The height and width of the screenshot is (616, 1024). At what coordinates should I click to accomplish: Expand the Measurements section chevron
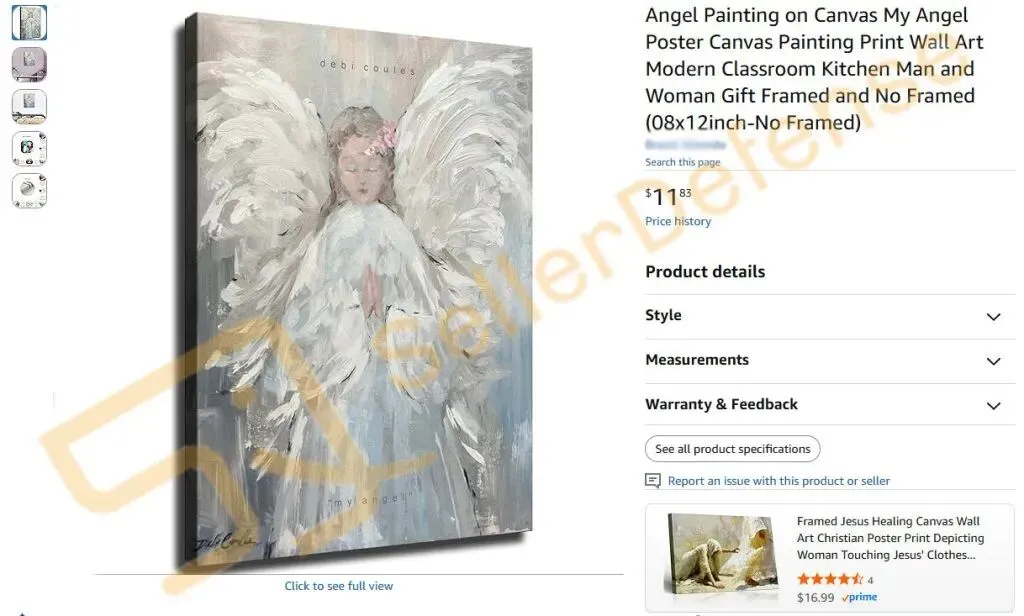[x=993, y=361]
